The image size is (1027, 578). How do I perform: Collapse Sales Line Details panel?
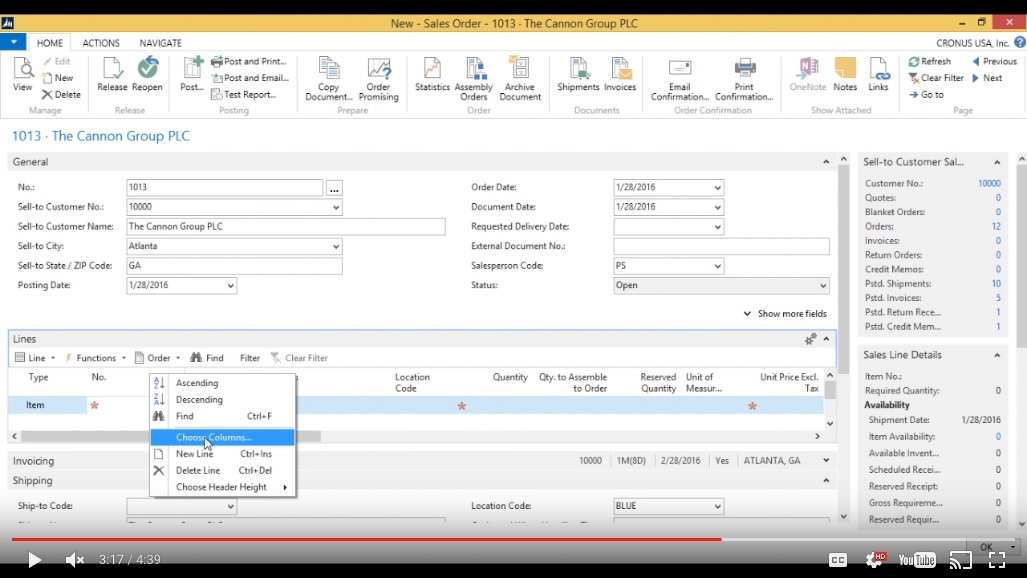click(997, 355)
